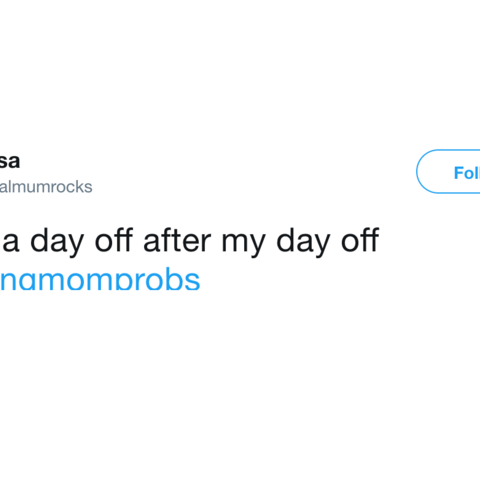Click the word 'my' in the tweet
480x480 pixels.
coord(243,244)
